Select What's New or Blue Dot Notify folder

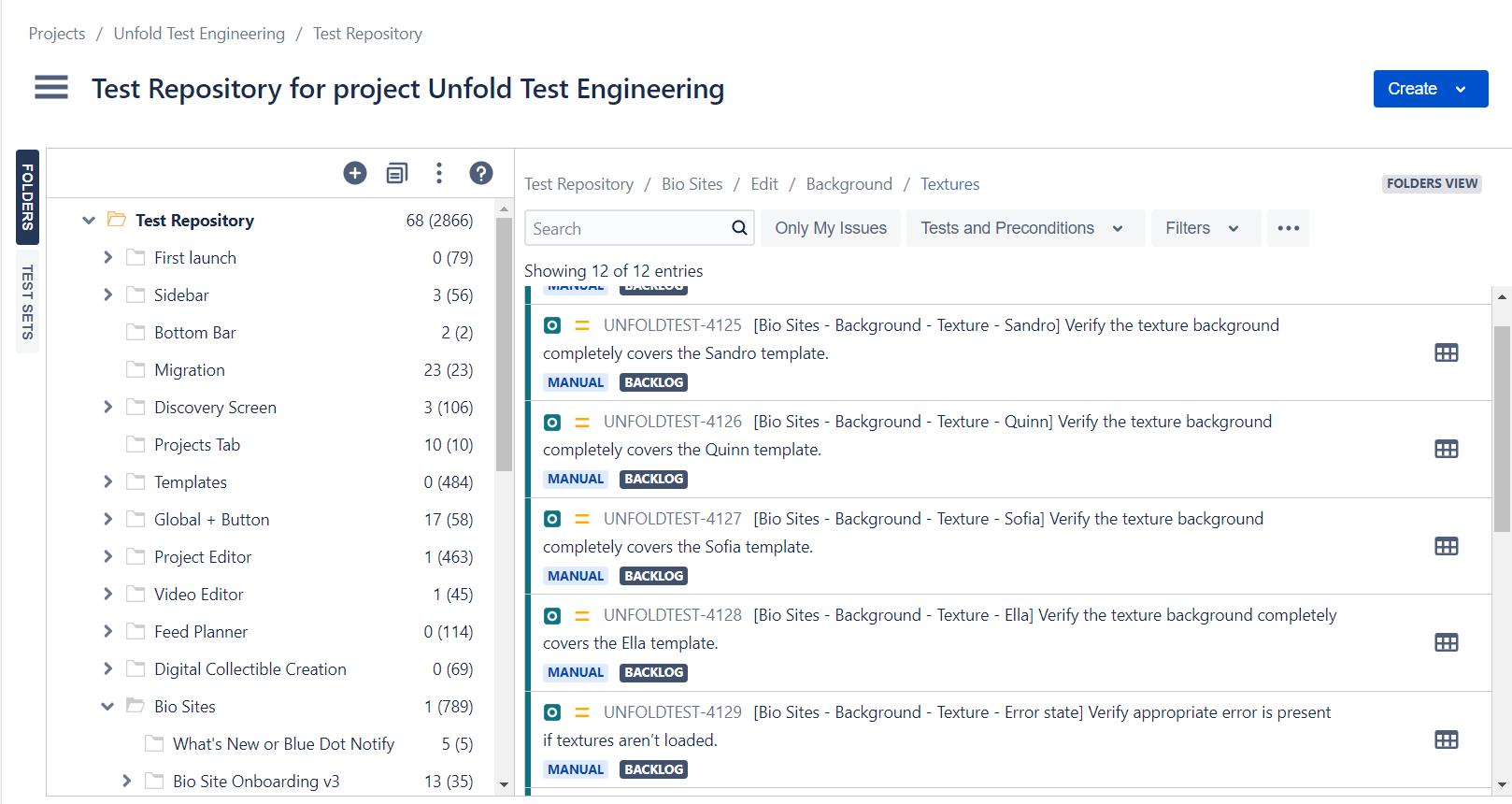click(284, 744)
